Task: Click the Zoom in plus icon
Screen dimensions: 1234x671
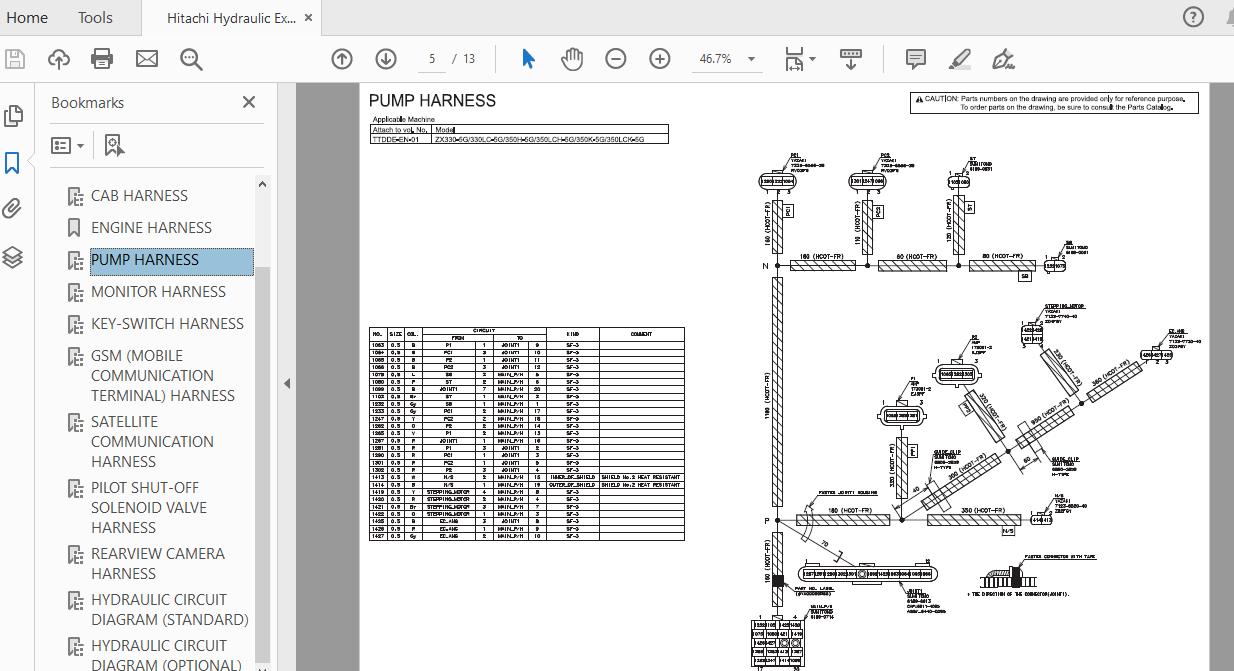Action: pyautogui.click(x=660, y=59)
